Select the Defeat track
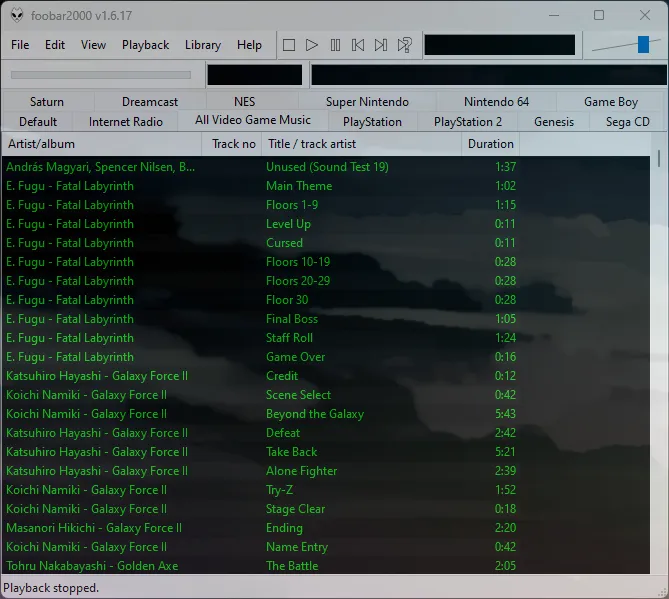The width and height of the screenshot is (669, 599). pyautogui.click(x=326, y=433)
